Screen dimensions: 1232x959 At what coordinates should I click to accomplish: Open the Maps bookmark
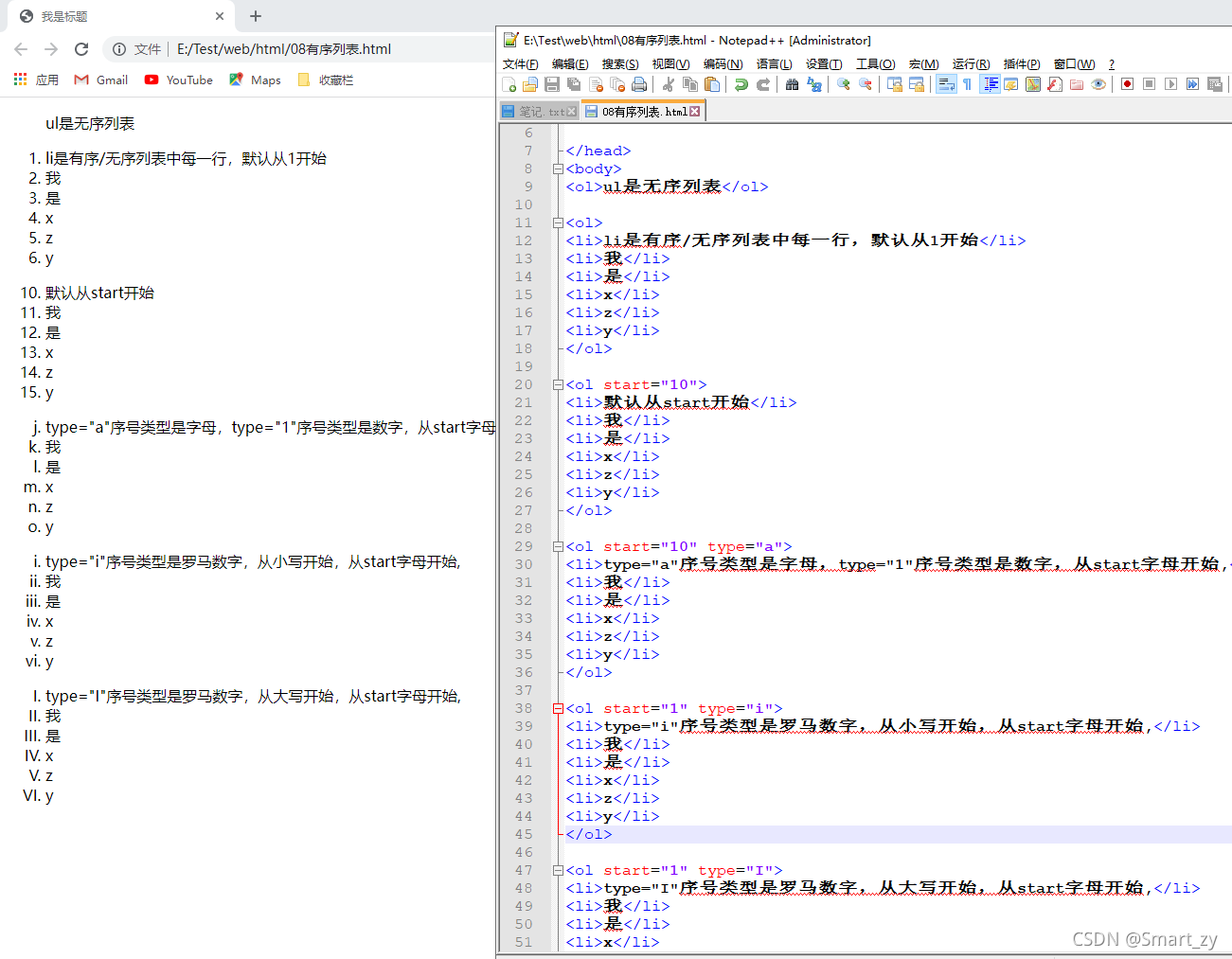click(255, 80)
